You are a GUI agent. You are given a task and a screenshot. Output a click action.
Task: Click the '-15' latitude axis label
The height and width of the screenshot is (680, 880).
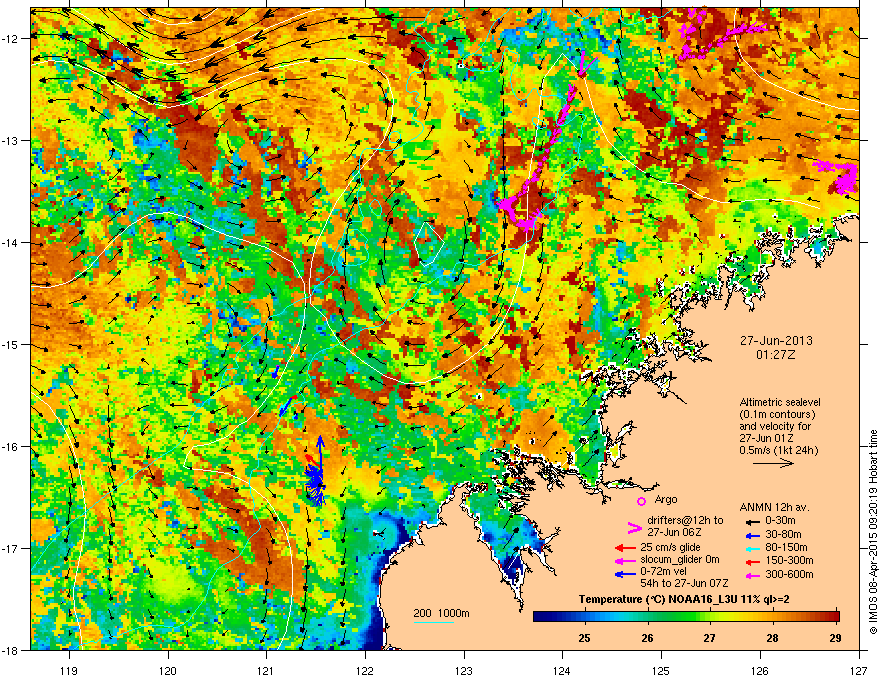pos(11,344)
